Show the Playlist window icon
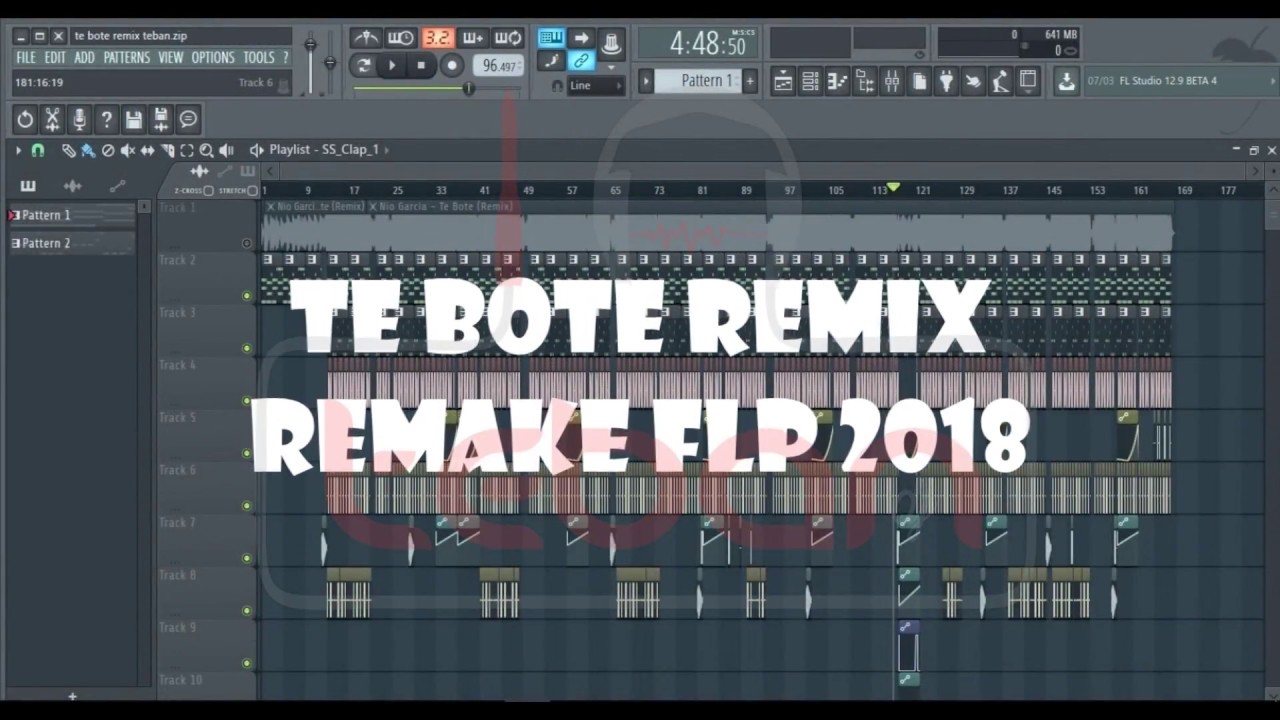The image size is (1280, 720). click(783, 81)
